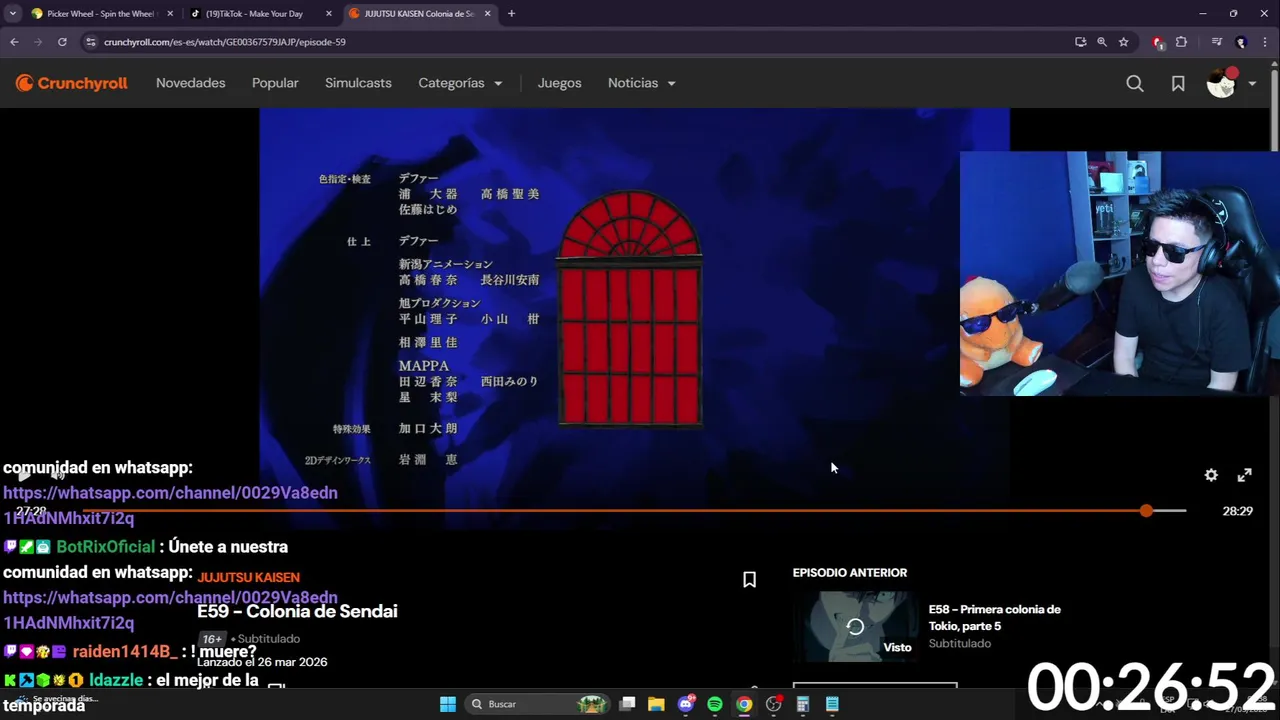Open E58 – Primera colonia de Tokio title
The width and height of the screenshot is (1280, 720).
[994, 617]
